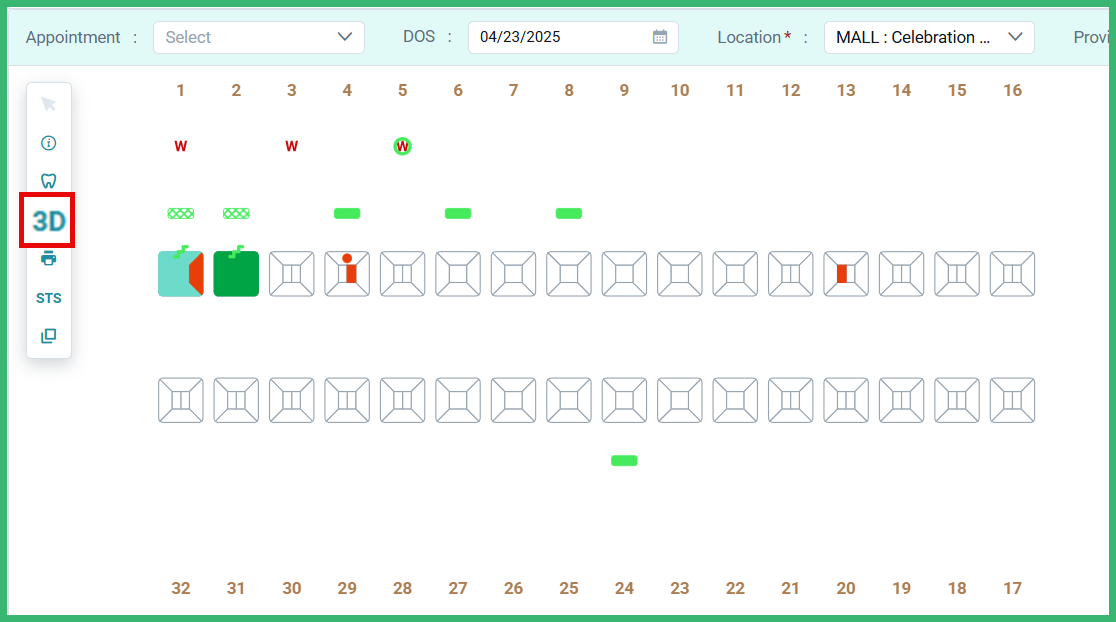Select the teal tooth 1 chart box
The width and height of the screenshot is (1116, 622).
tap(180, 274)
